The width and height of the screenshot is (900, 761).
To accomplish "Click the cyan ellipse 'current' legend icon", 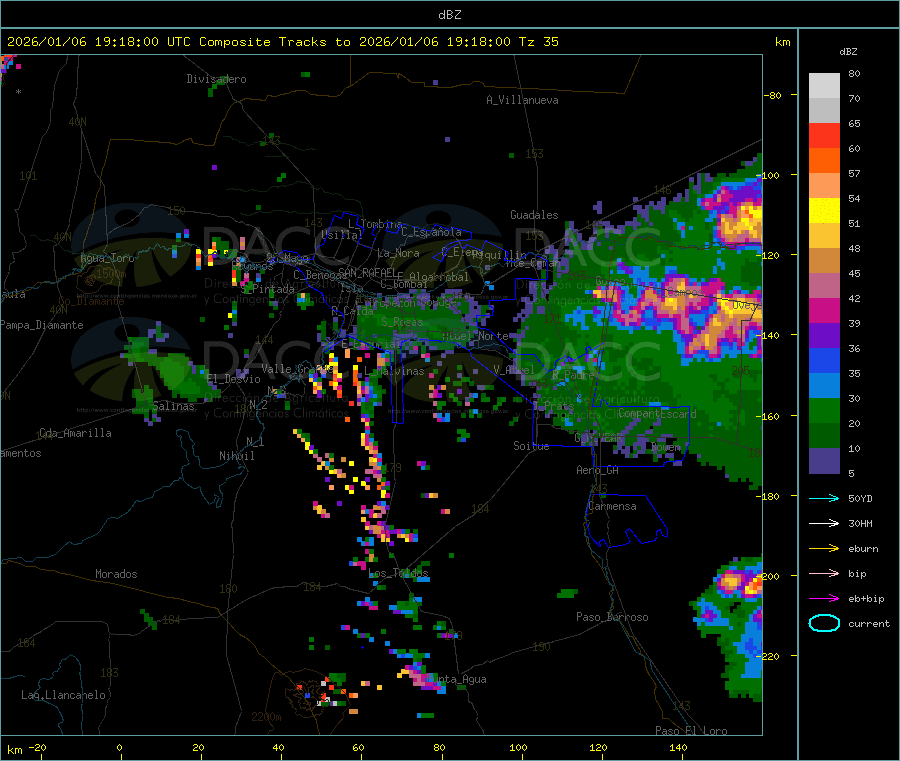I will tap(824, 623).
